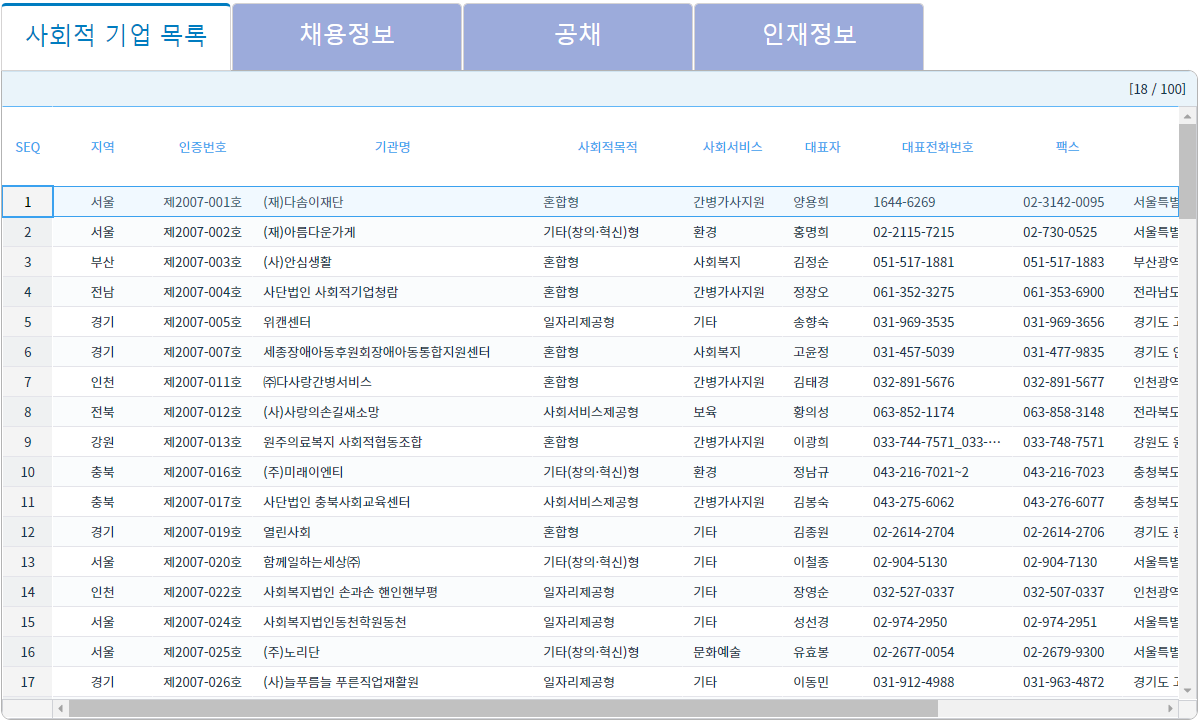1200x722 pixels.
Task: Select the (재)다솜이재단 cell
Action: pyautogui.click(x=393, y=202)
